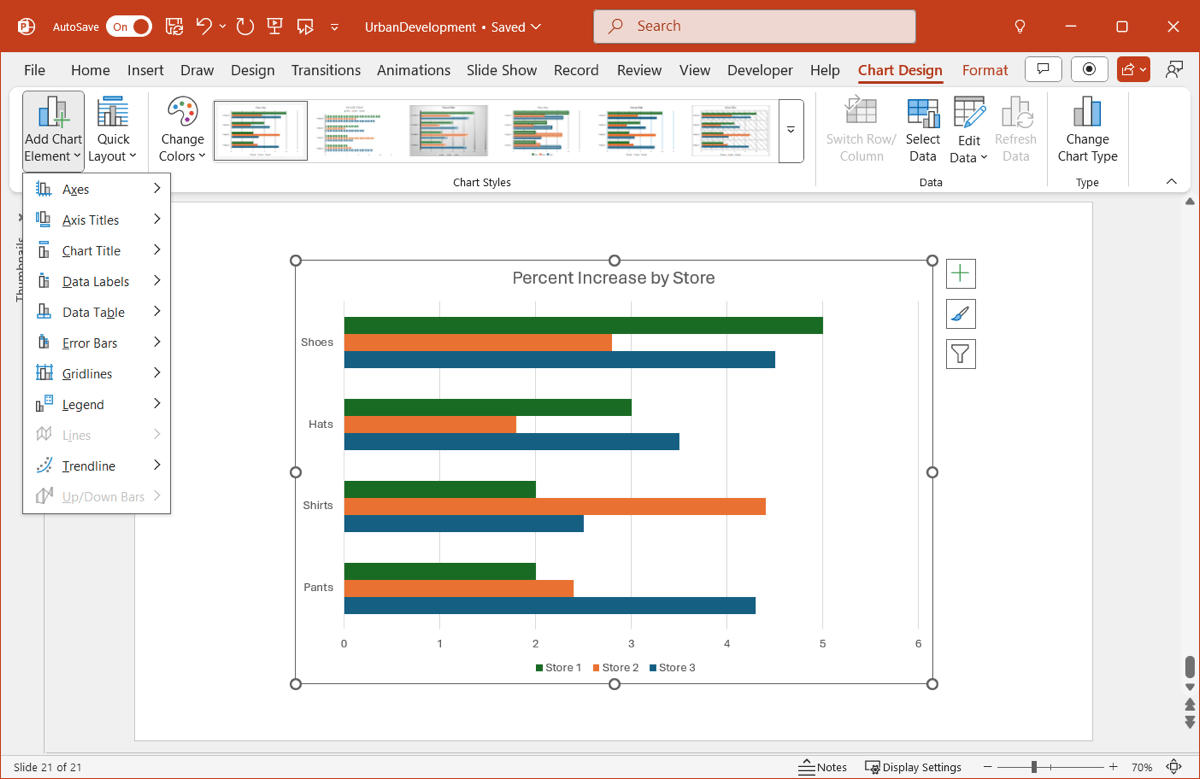Switch to the Animations tab
Image resolution: width=1200 pixels, height=779 pixels.
pos(414,70)
